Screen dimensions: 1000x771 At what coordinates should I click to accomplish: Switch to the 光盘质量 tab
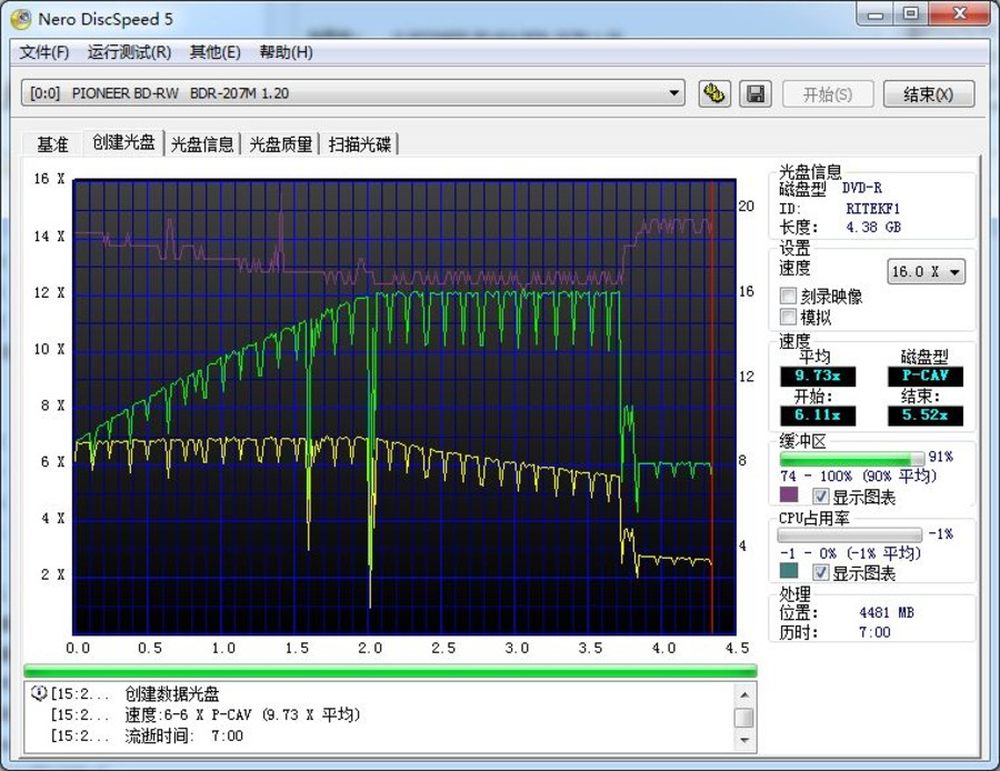pyautogui.click(x=281, y=144)
